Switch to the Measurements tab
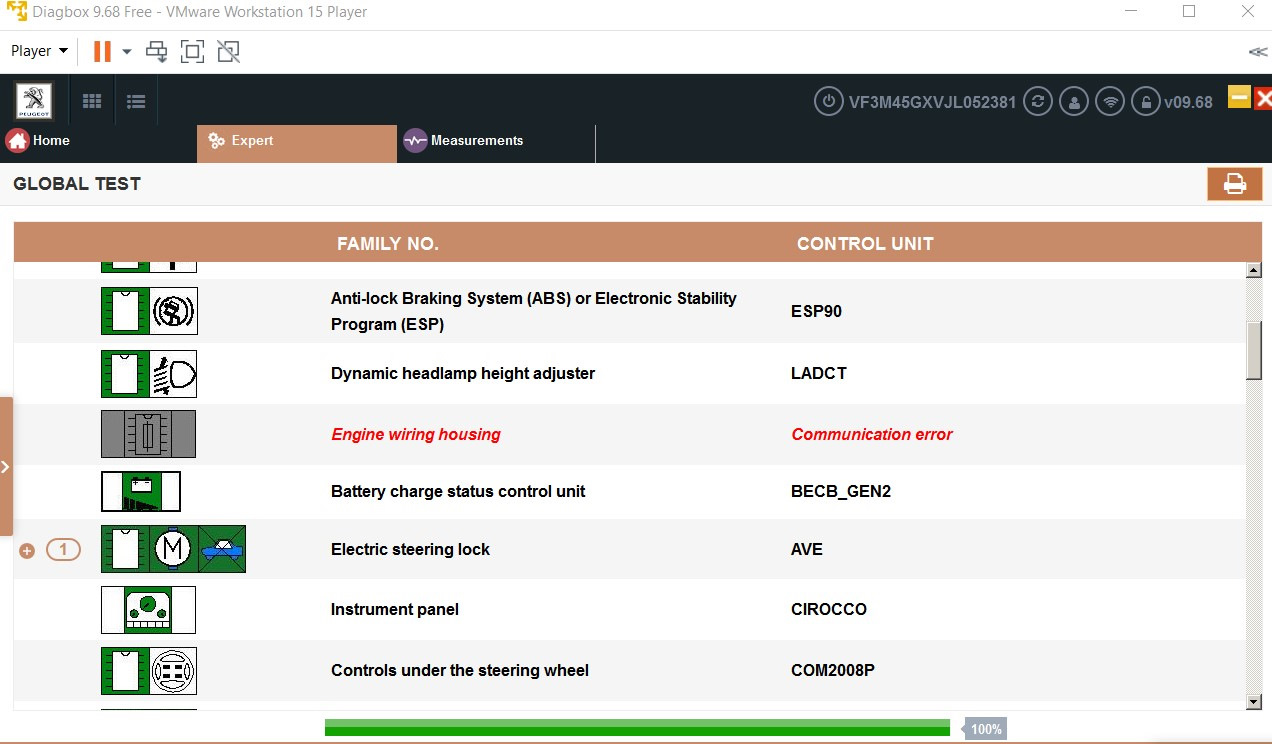 465,141
